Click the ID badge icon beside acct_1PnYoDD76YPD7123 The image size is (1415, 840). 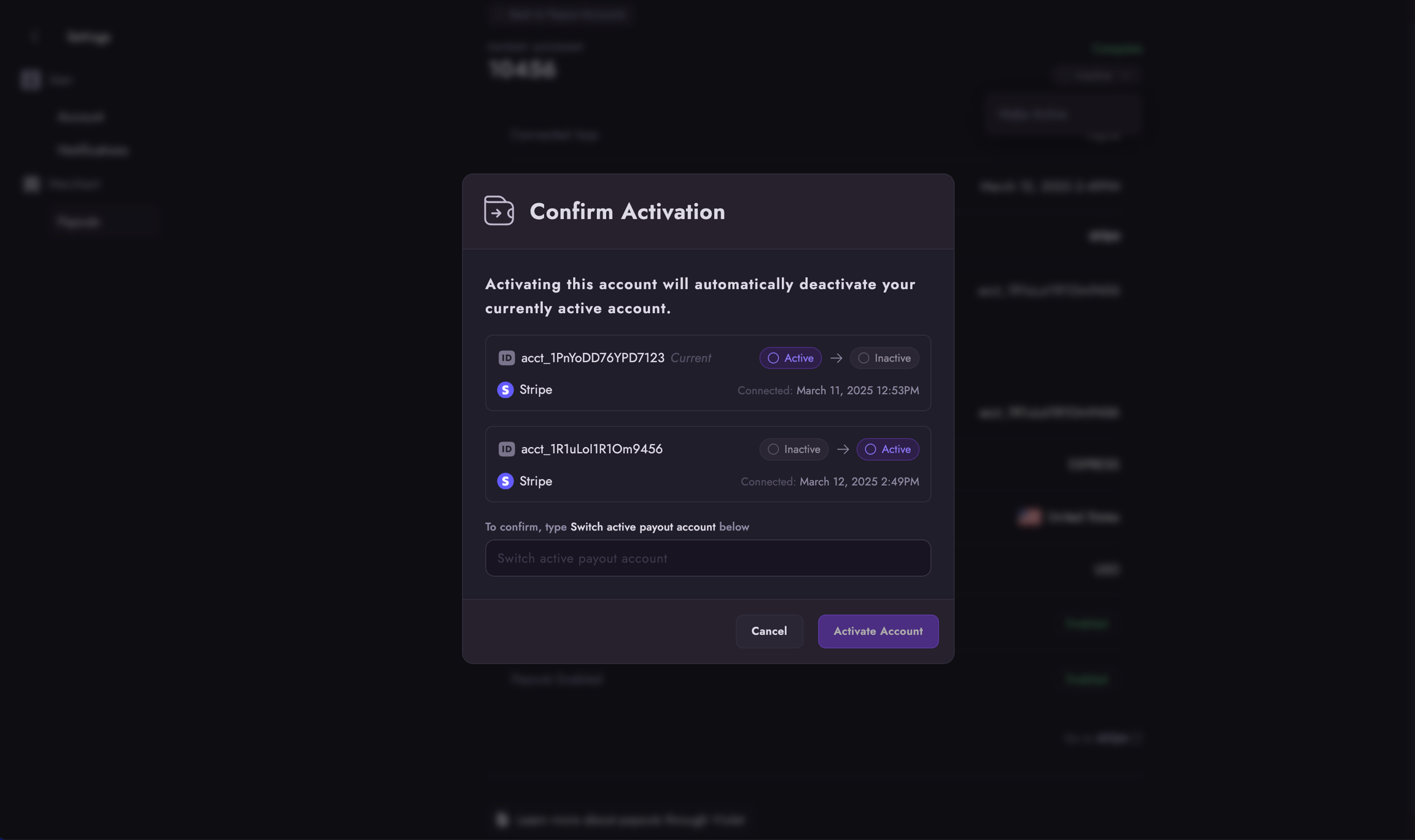point(506,358)
